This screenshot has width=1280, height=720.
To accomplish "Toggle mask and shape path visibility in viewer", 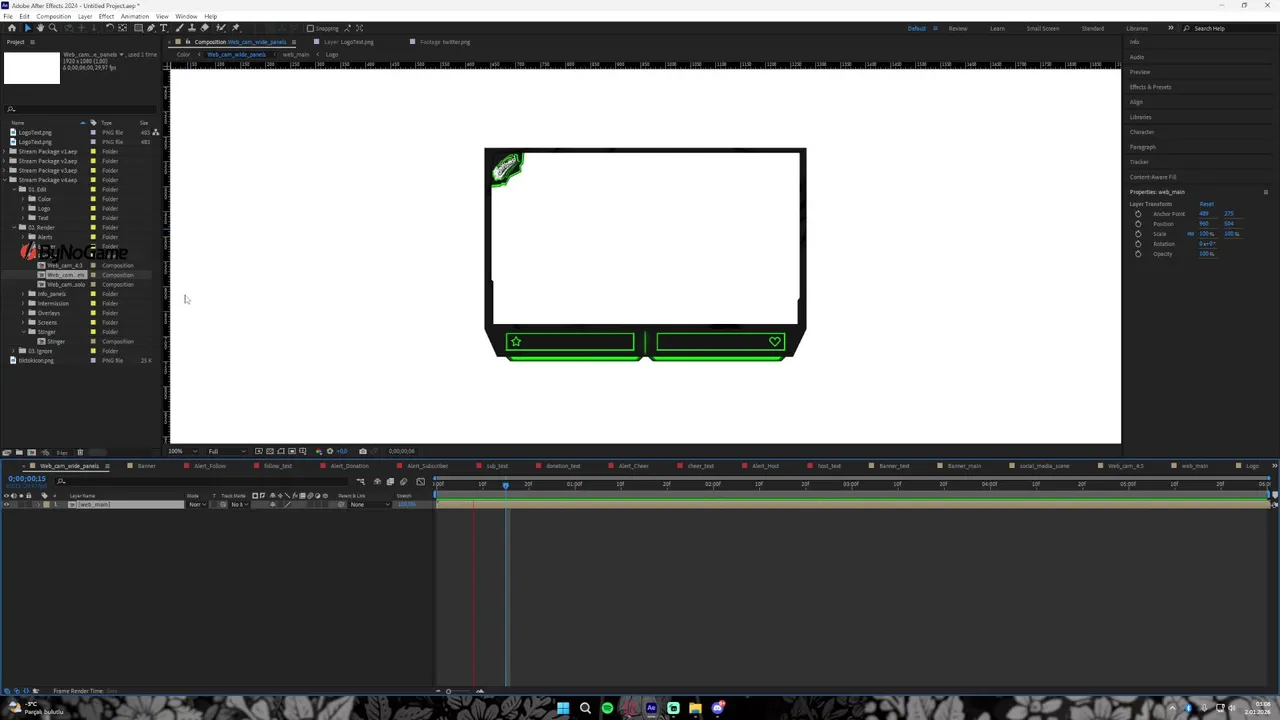I will [281, 451].
